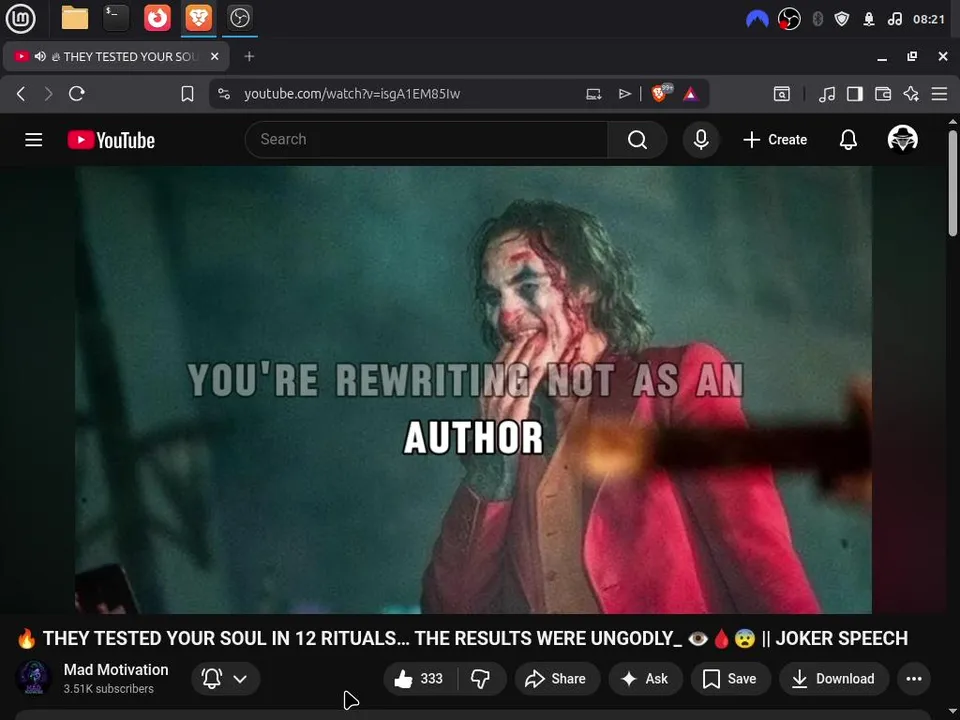Switch to Brave browser in panel
960x720 pixels.
coord(198,18)
